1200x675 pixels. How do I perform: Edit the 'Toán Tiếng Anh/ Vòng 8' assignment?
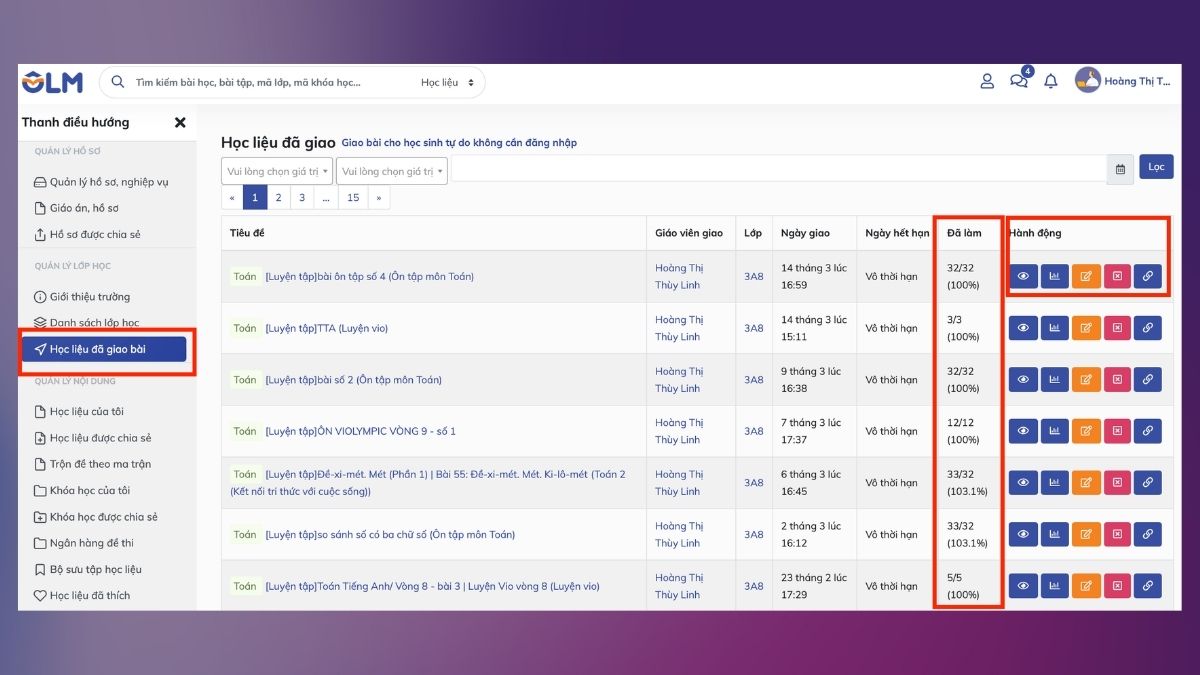click(x=1086, y=586)
